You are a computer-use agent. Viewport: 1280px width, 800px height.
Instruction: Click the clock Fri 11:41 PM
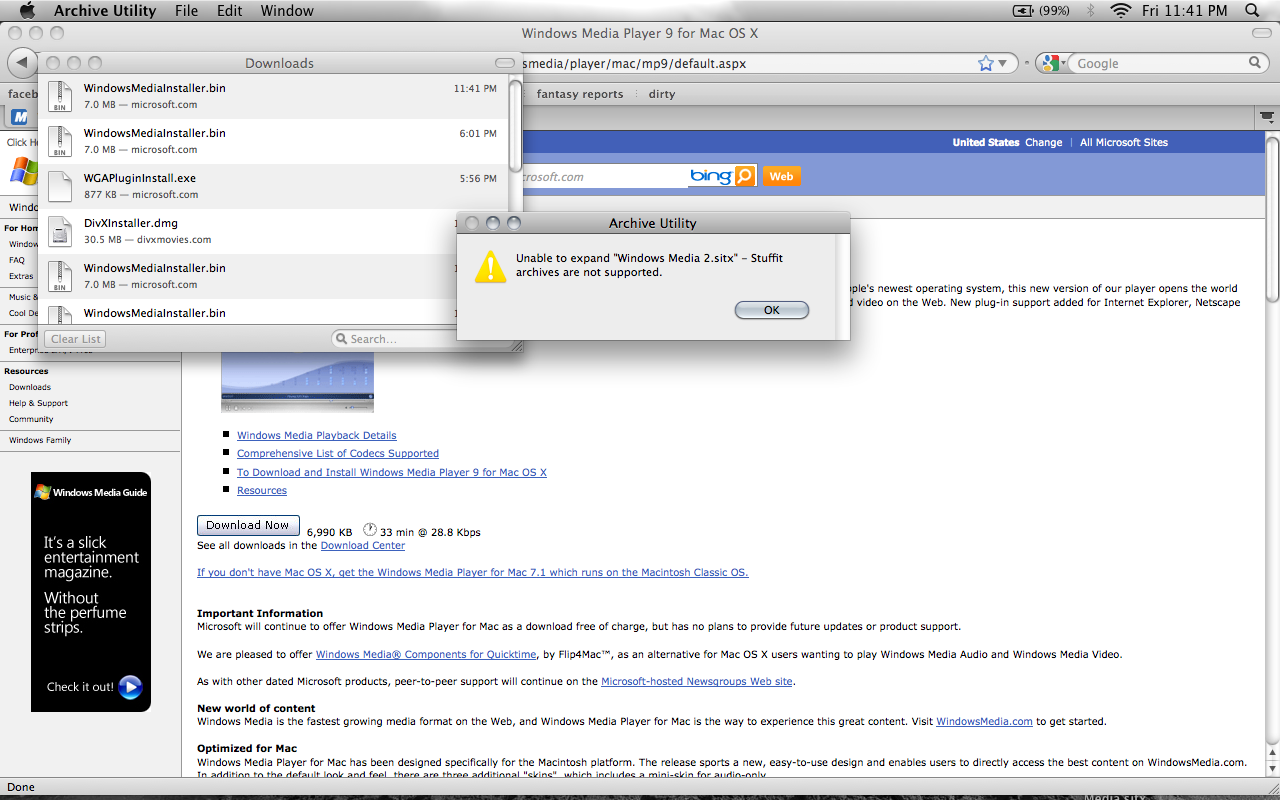(1184, 11)
